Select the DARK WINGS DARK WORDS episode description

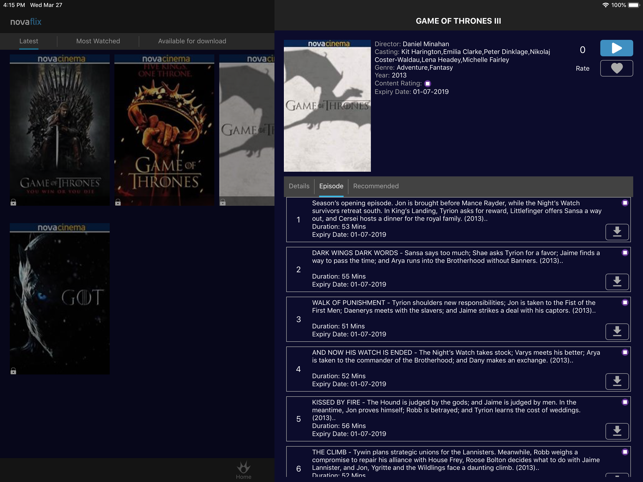point(456,257)
